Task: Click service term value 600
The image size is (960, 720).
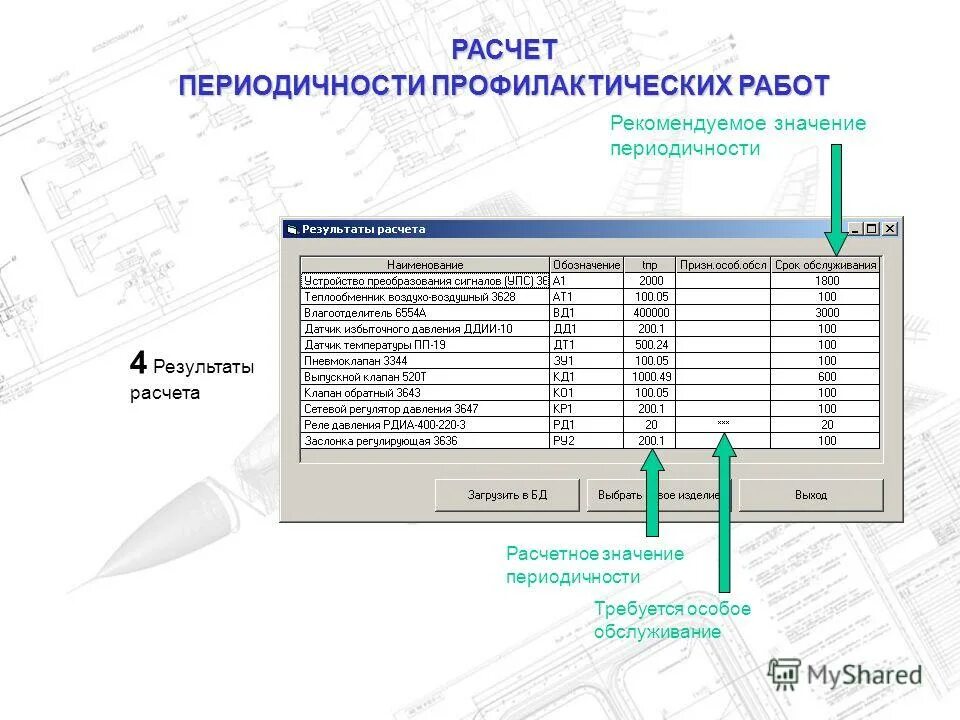Action: tap(825, 377)
